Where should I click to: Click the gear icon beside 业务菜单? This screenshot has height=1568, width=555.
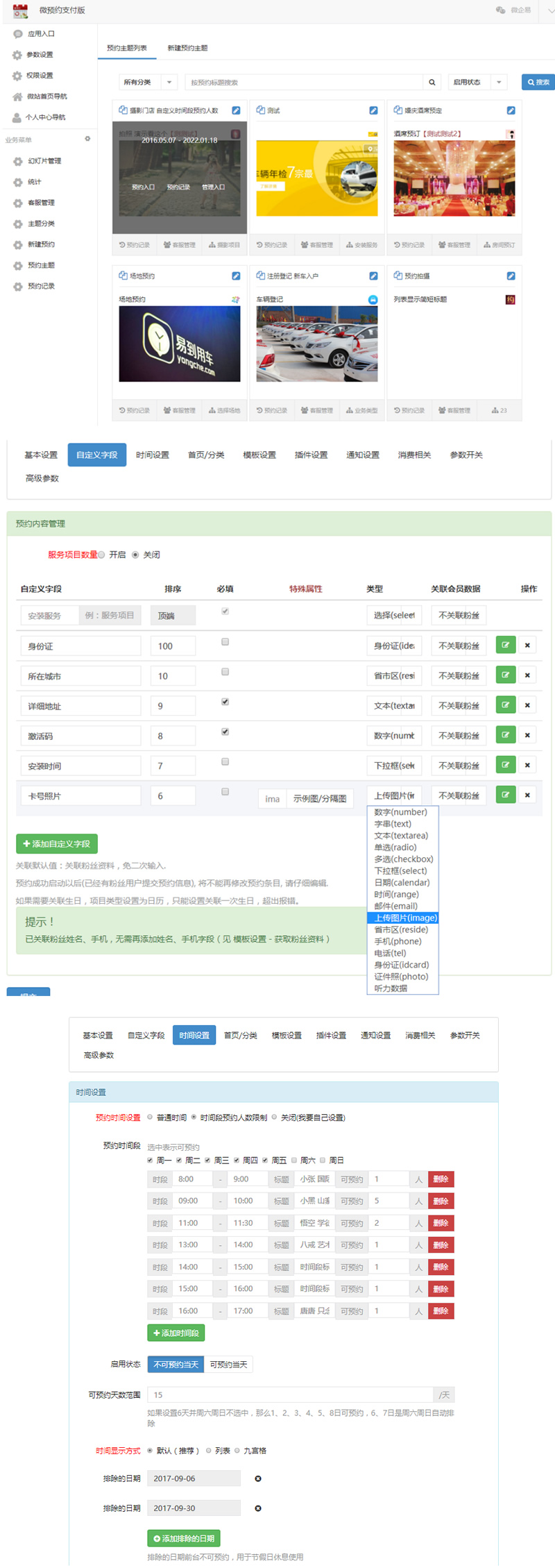pyautogui.click(x=87, y=139)
